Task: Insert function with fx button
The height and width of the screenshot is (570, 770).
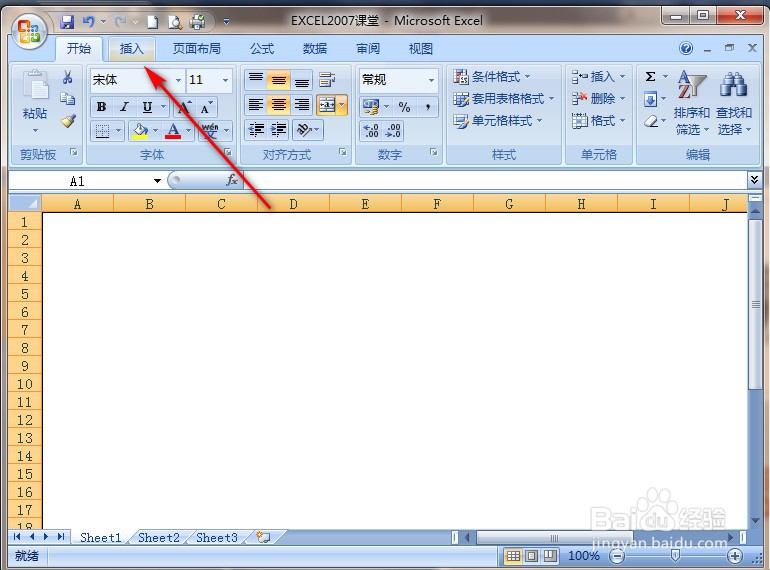Action: 231,180
